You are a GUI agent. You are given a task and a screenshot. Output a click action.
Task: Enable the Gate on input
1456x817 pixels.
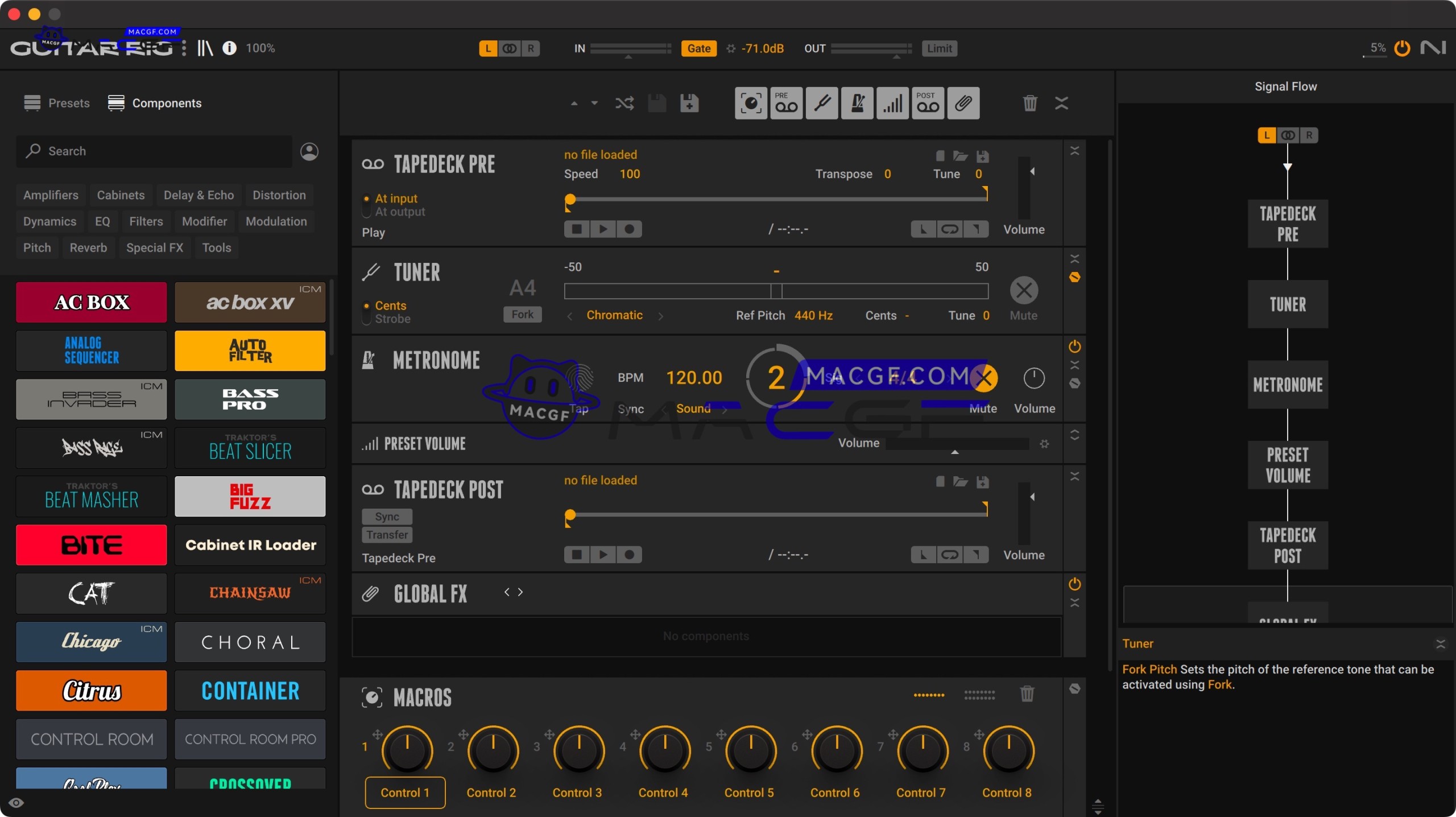pyautogui.click(x=698, y=48)
